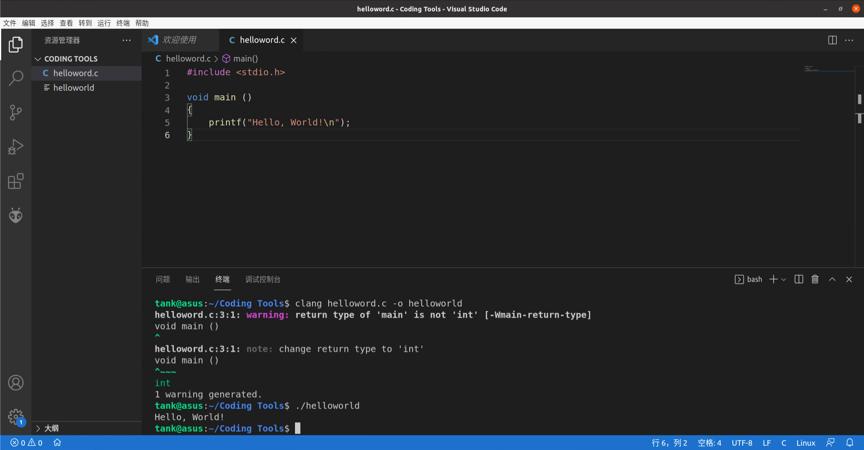Open the 文件 menu
This screenshot has width=864, height=450.
click(x=9, y=23)
